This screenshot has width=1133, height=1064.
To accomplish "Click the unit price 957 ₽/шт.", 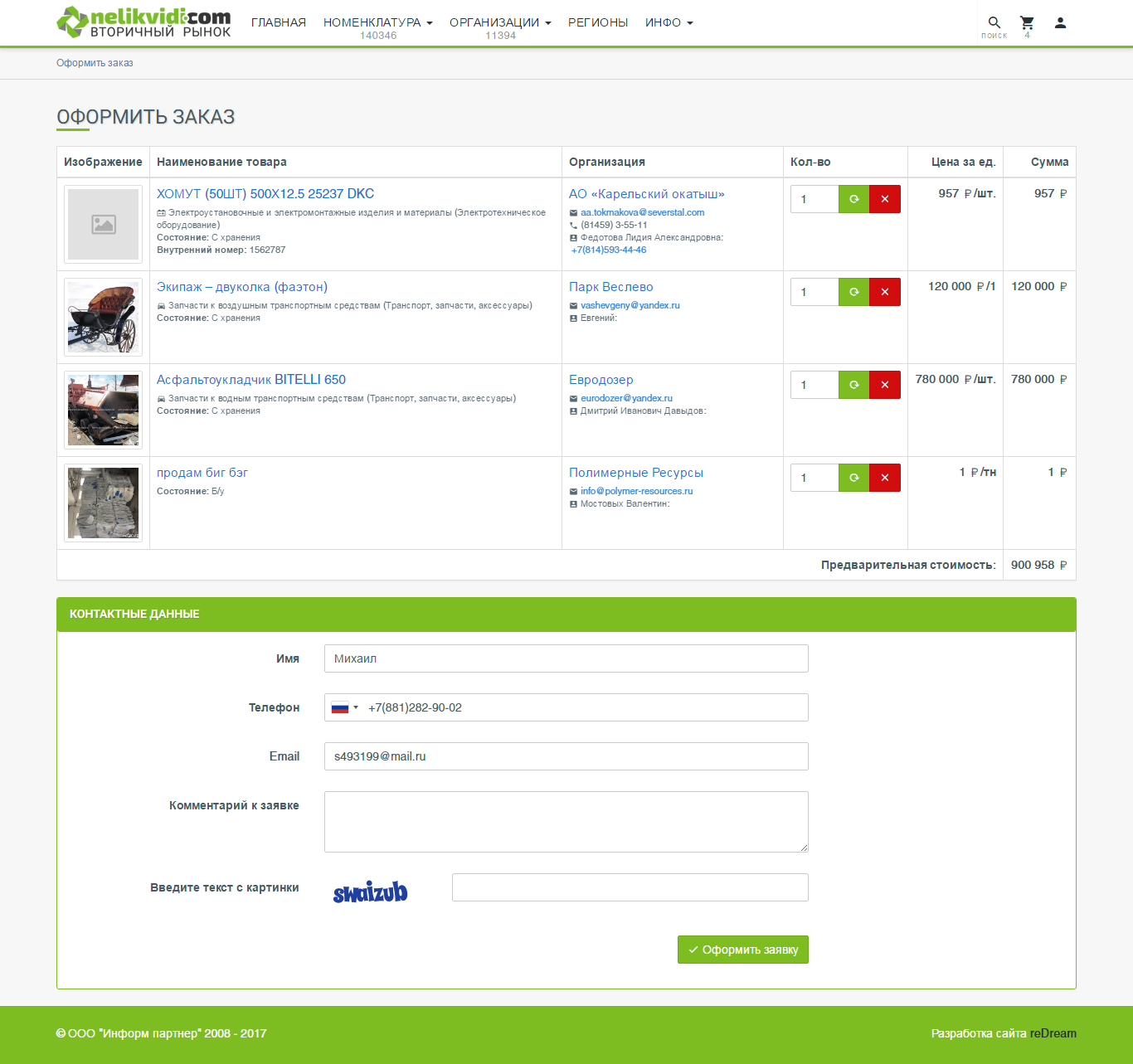I will [x=967, y=193].
